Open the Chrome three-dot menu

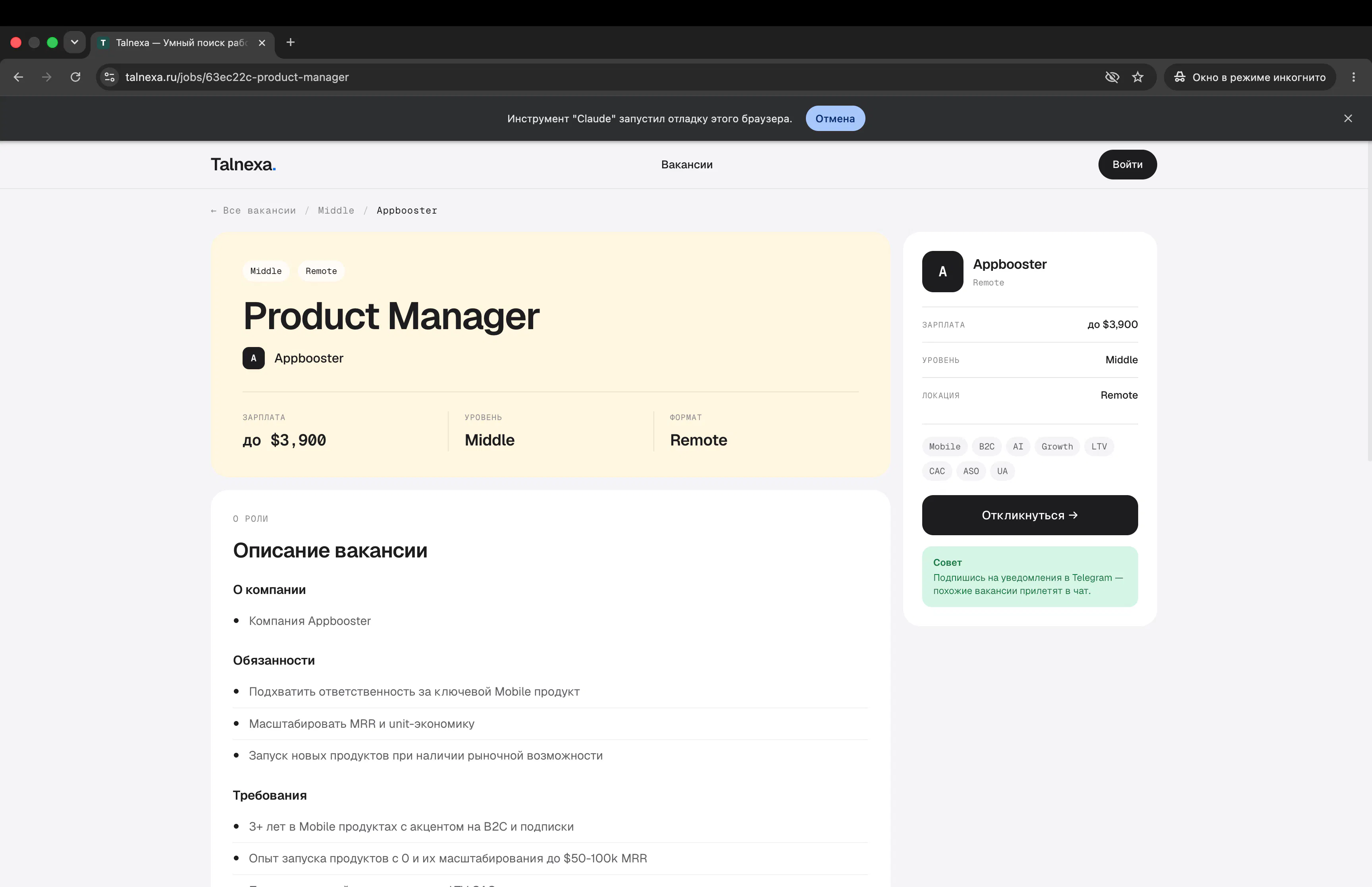pos(1354,77)
